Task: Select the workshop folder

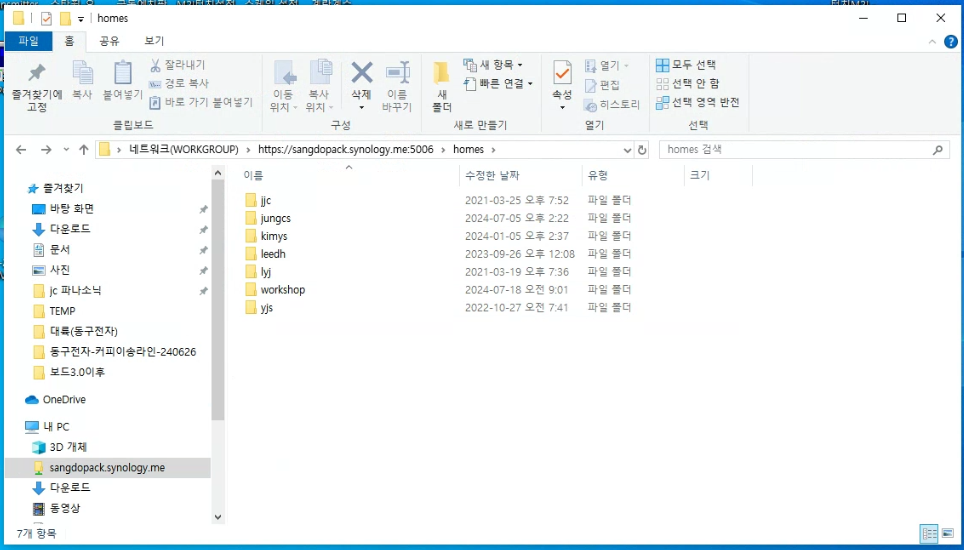Action: pyautogui.click(x=282, y=290)
